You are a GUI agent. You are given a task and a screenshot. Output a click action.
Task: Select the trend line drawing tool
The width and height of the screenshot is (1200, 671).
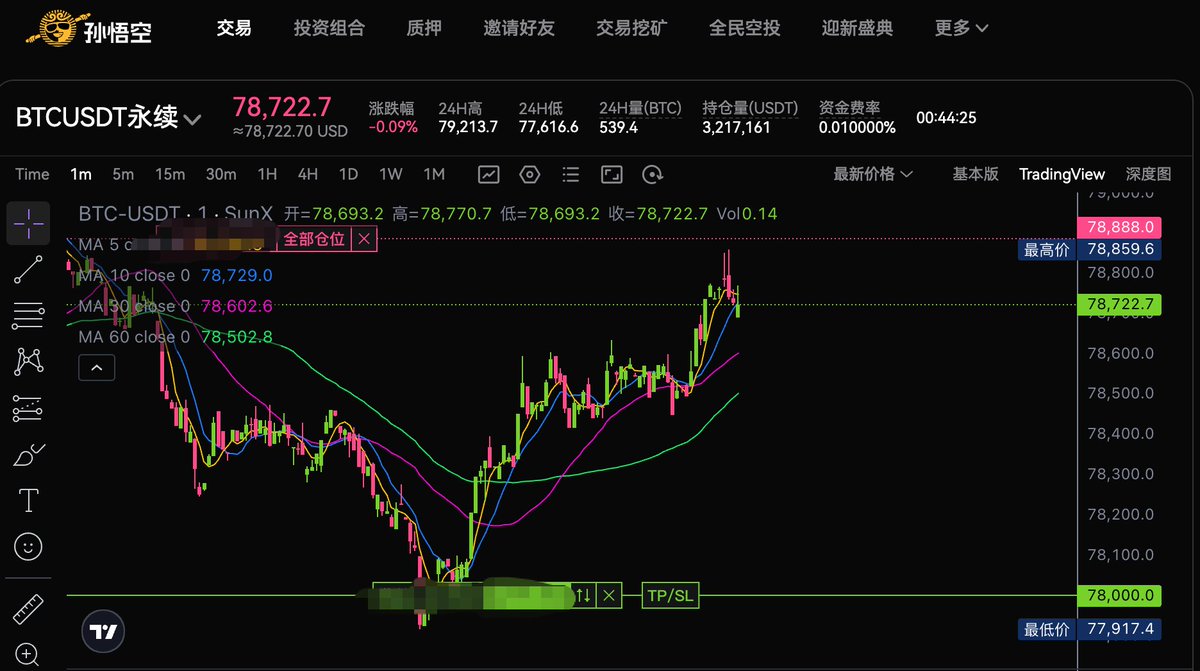tap(28, 269)
